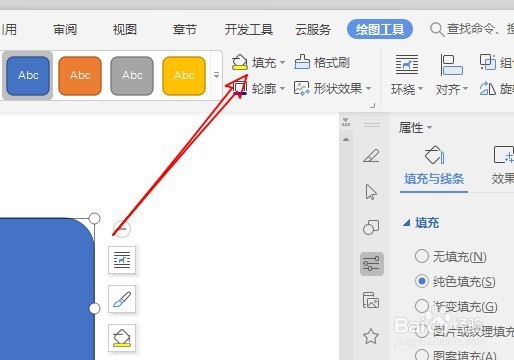Select Gradient fill (渐变填充) radio option
The width and height of the screenshot is (514, 360).
[422, 306]
